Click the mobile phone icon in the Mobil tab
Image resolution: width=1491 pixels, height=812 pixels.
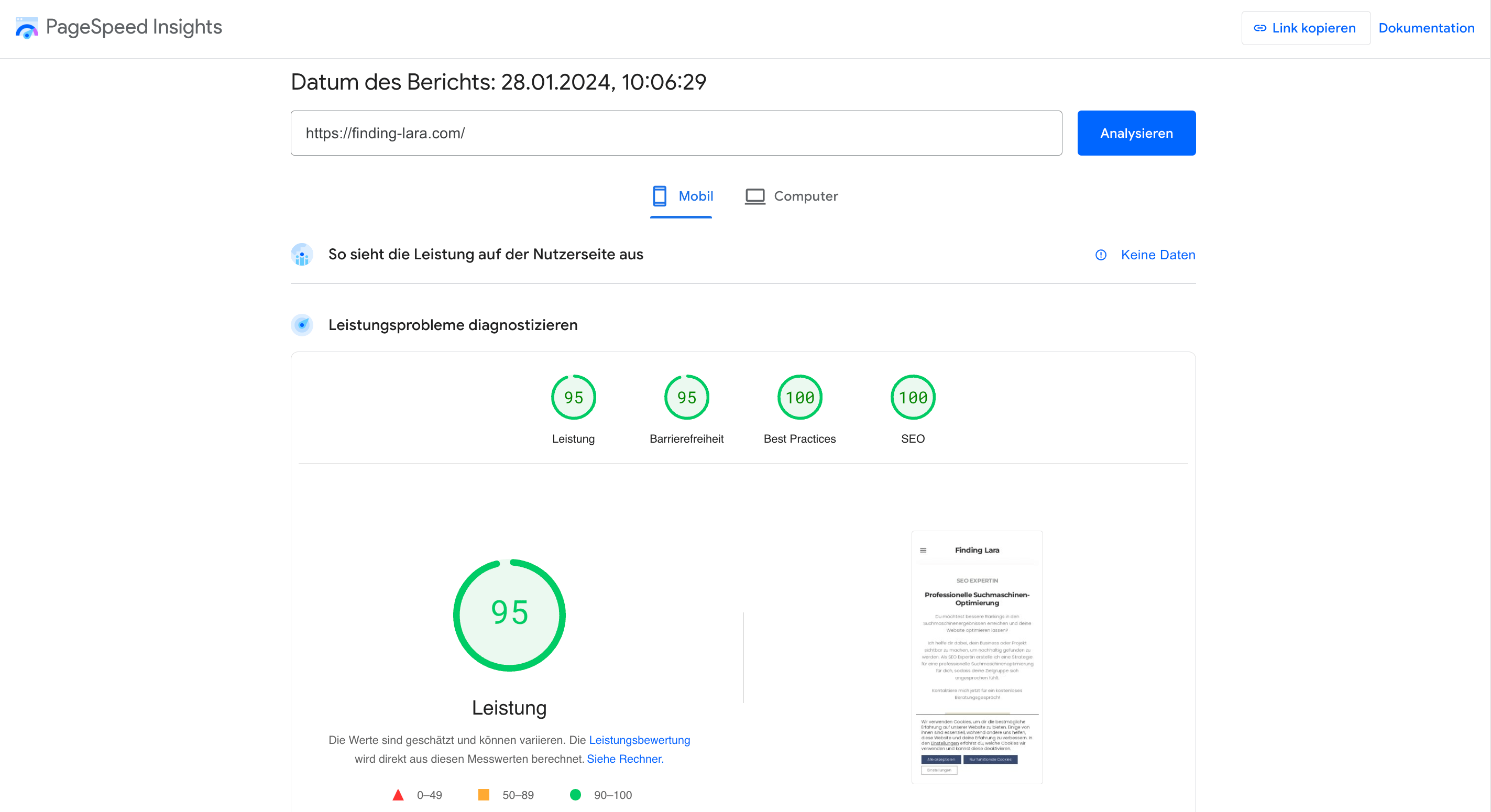(659, 196)
